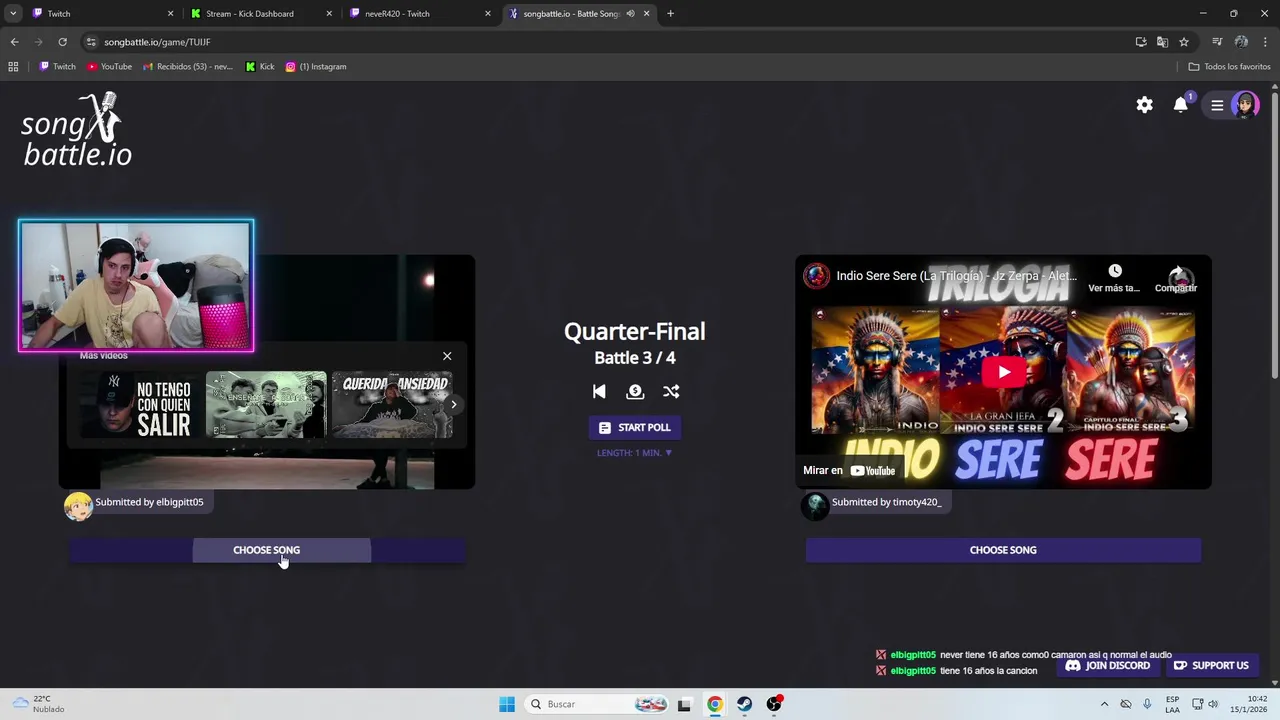Click the address bar URL

point(157,42)
